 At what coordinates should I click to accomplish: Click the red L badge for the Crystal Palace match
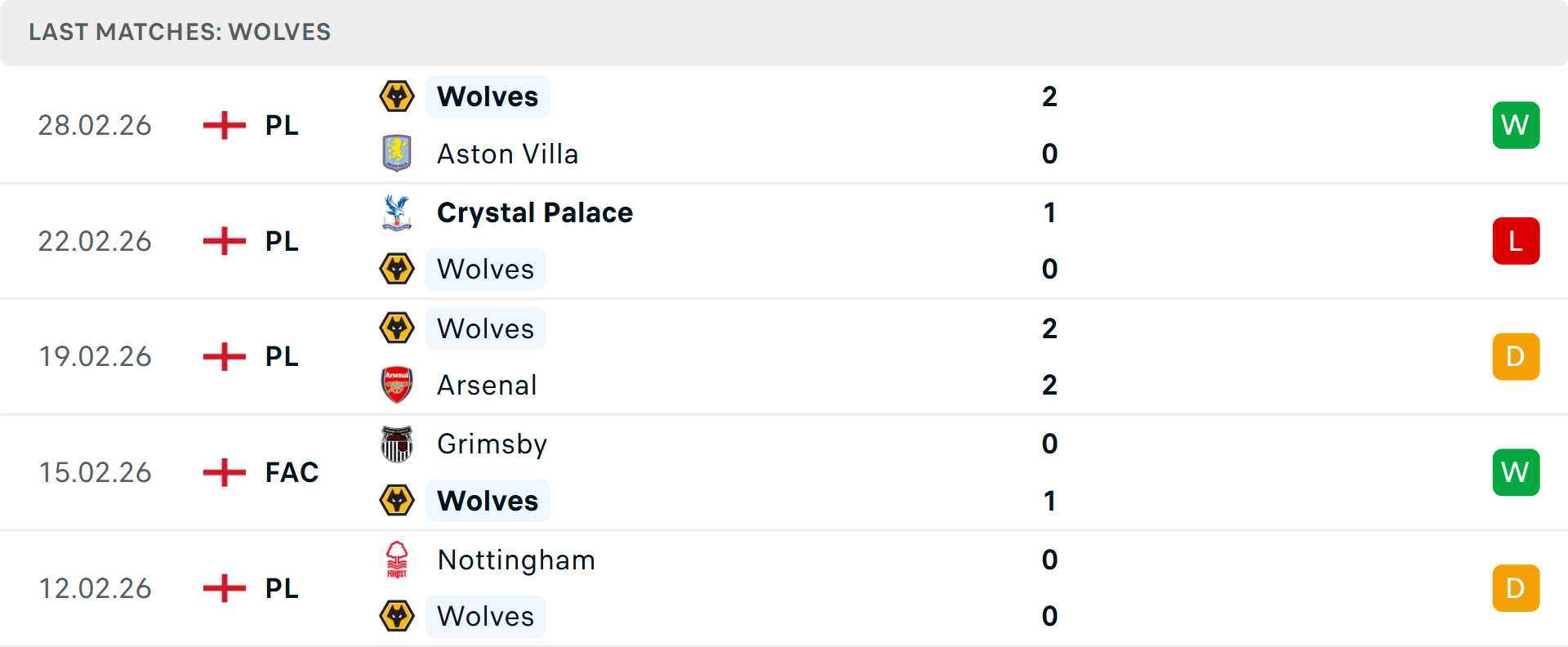(x=1516, y=240)
